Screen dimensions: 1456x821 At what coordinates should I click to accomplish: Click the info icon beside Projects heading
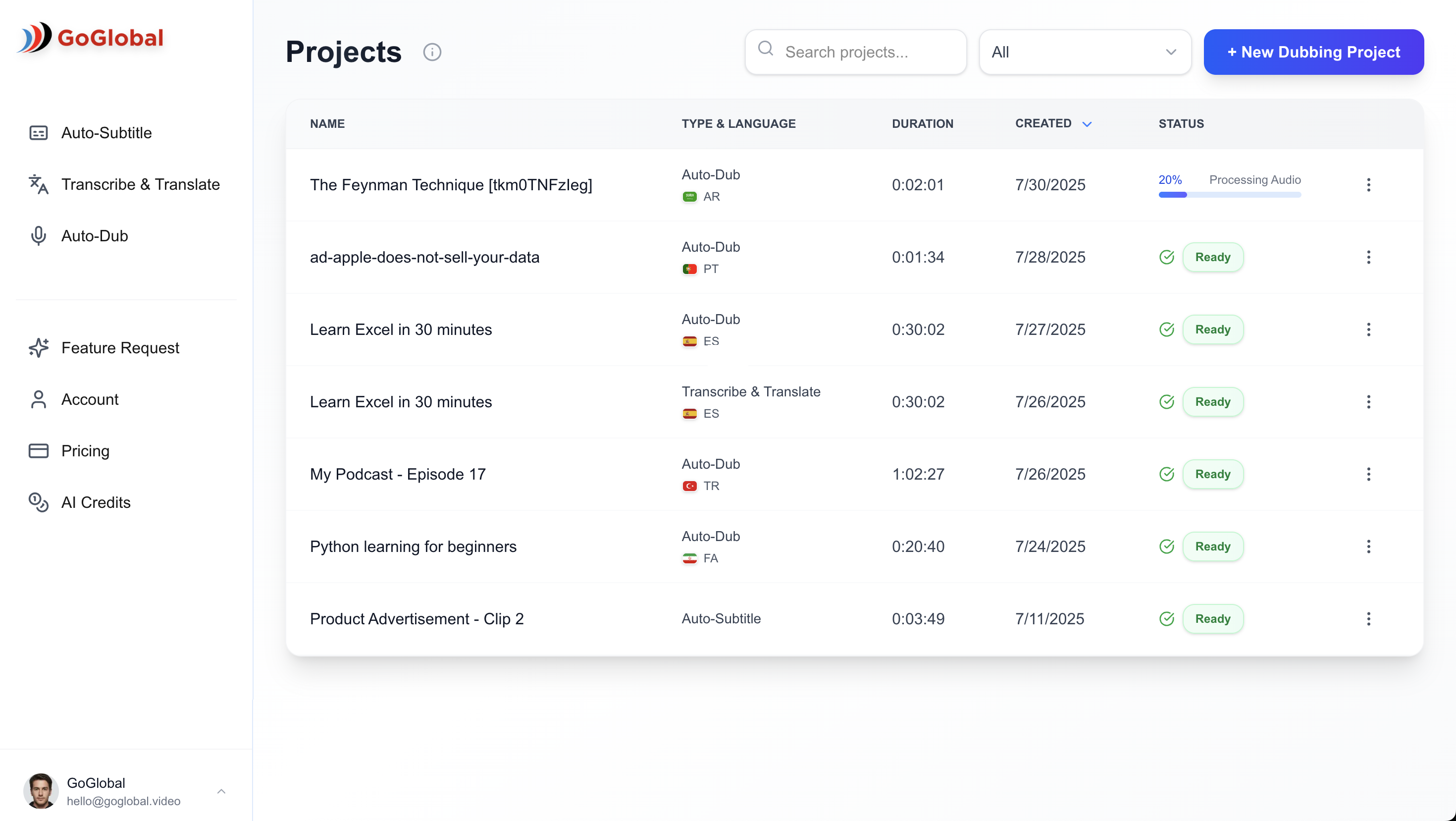point(432,52)
